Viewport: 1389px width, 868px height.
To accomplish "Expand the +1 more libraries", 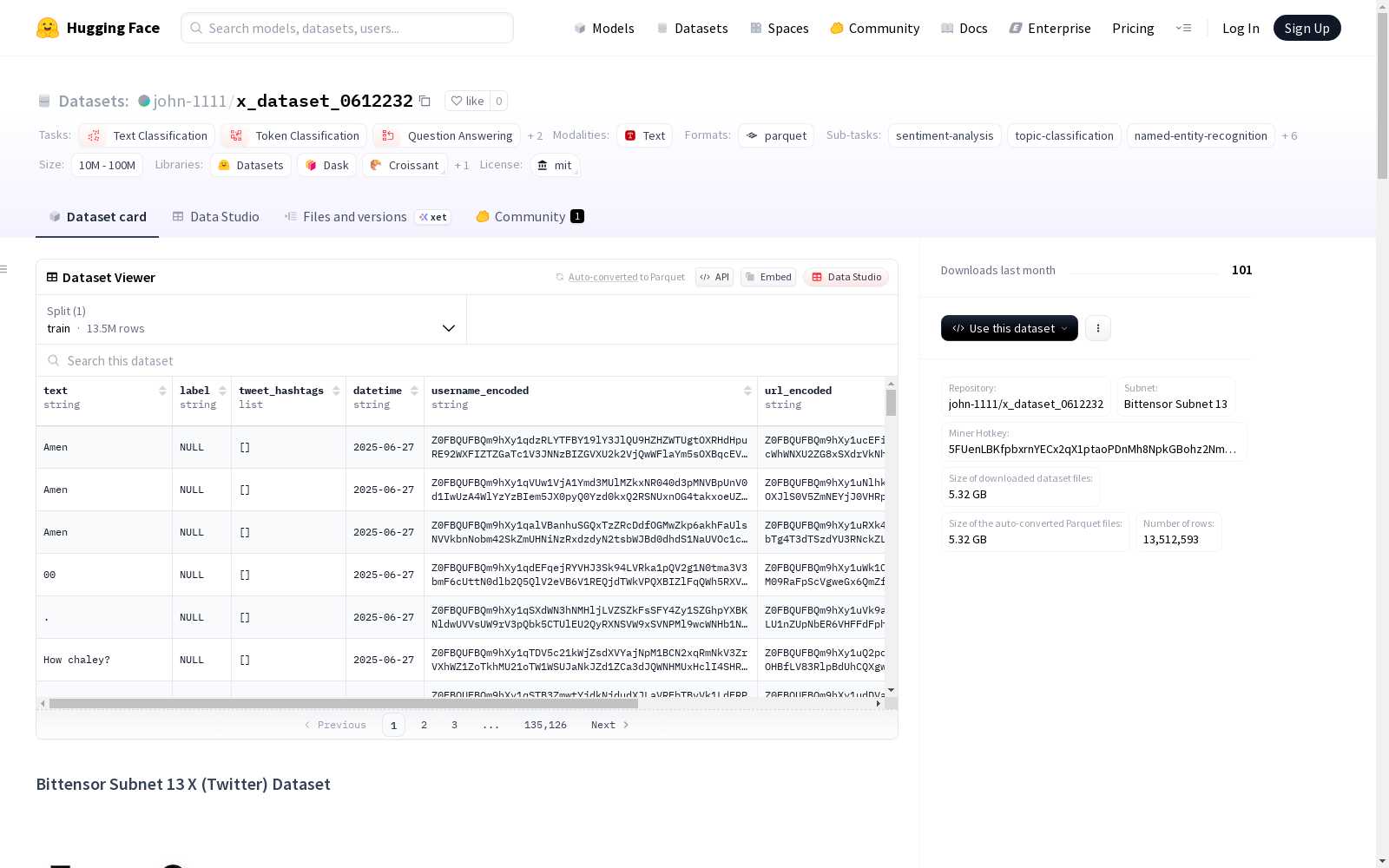I will 462,165.
